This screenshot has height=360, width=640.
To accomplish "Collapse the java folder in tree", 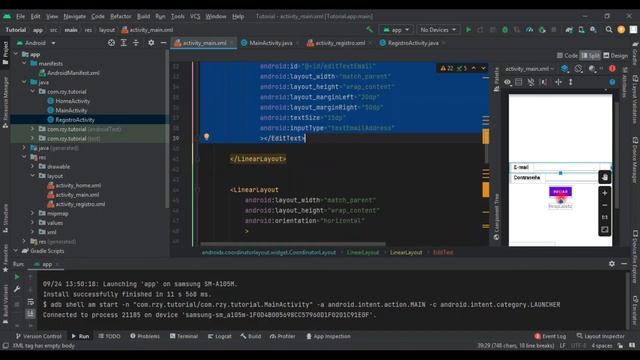I will tap(24, 82).
